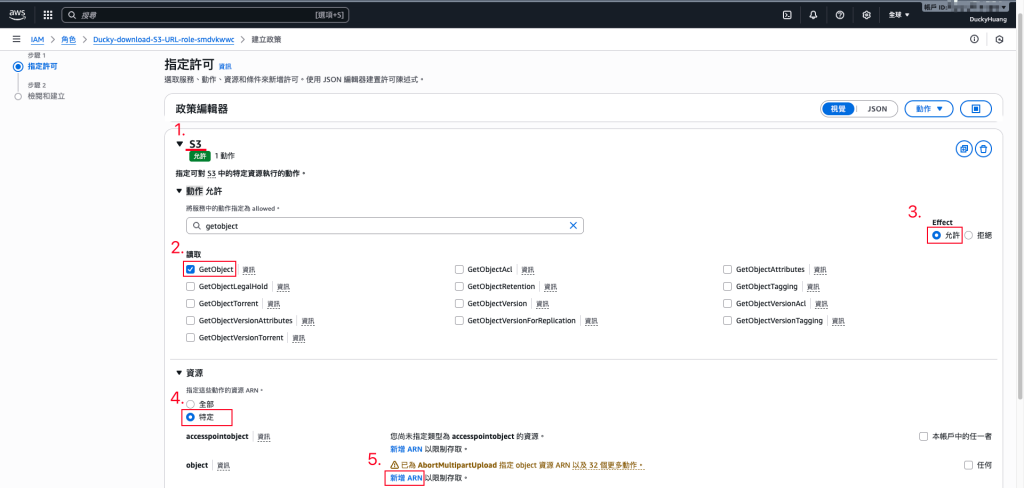Check the GetObjectAttributes action
Image resolution: width=1024 pixels, height=488 pixels.
tap(728, 269)
